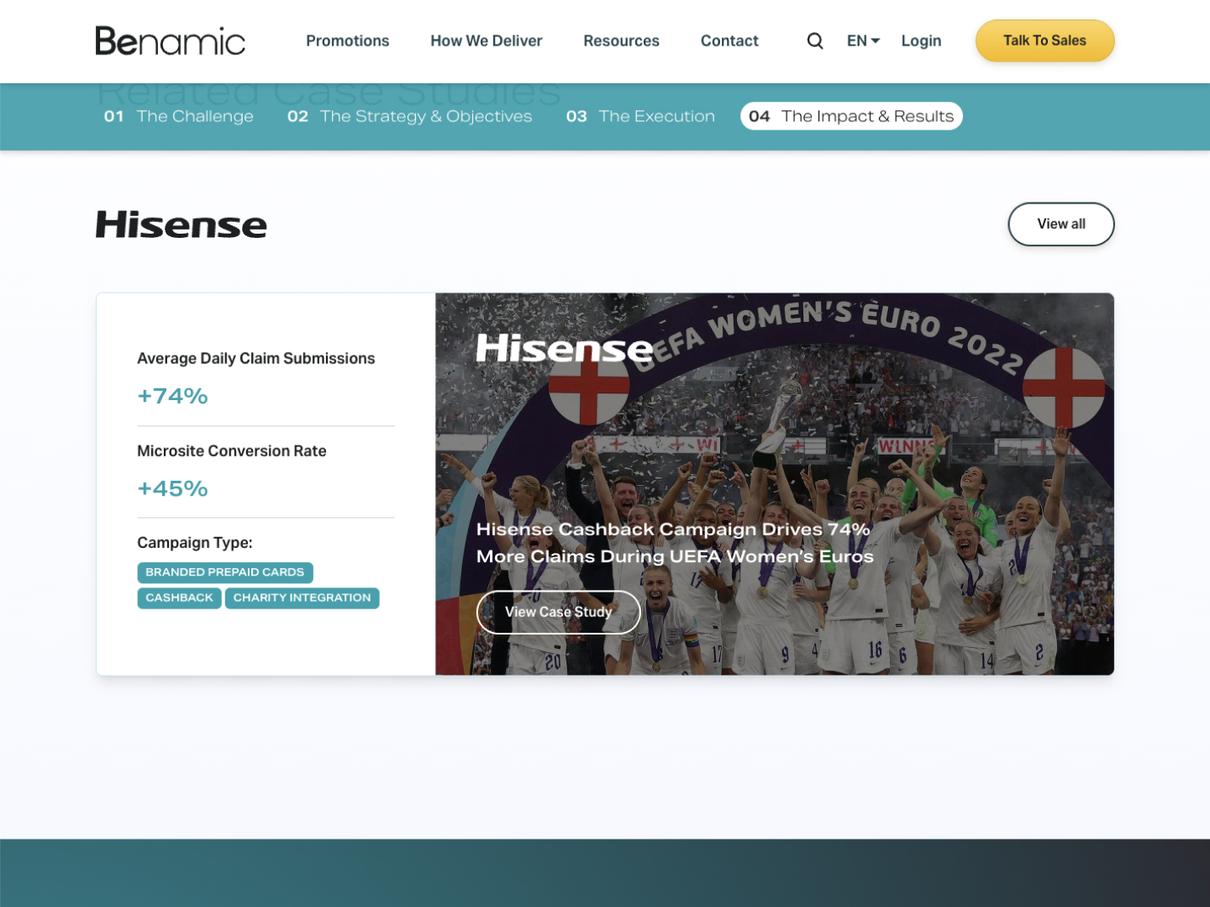Click the Login link
Image resolution: width=1210 pixels, height=907 pixels.
pos(921,41)
